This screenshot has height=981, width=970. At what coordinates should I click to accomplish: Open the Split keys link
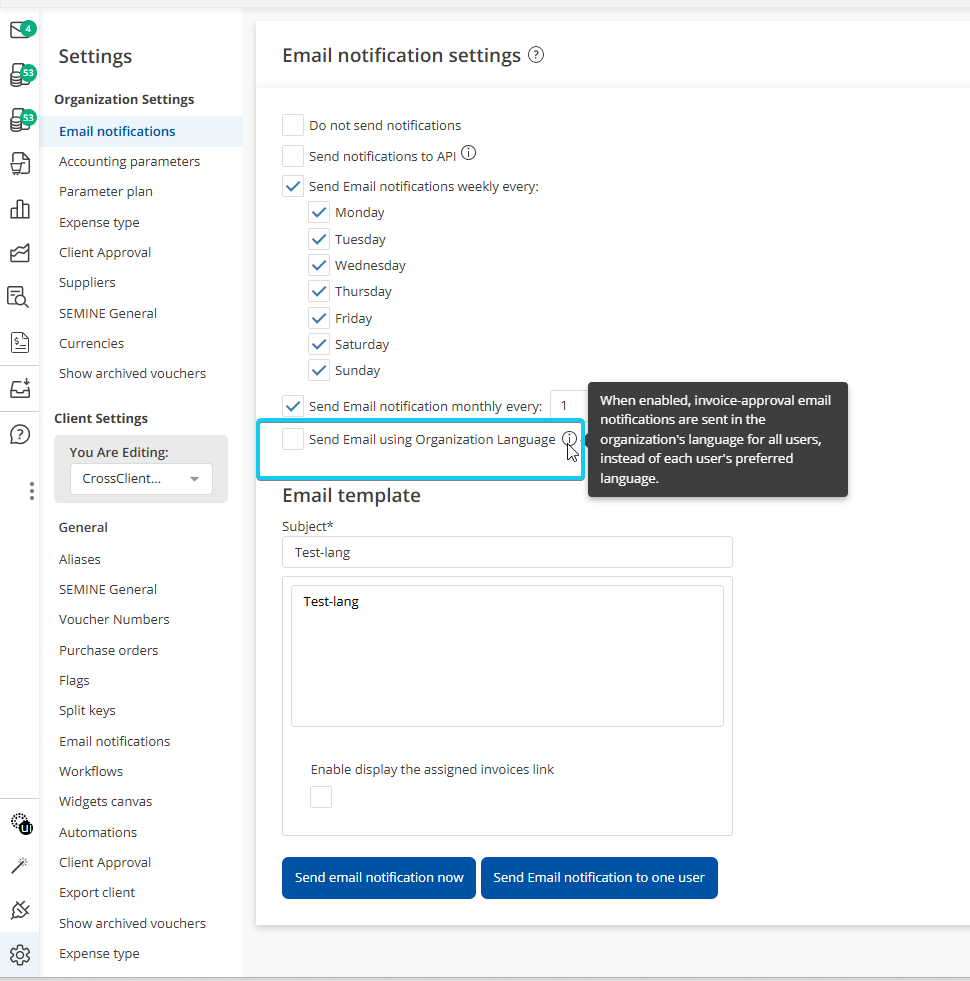[87, 711]
